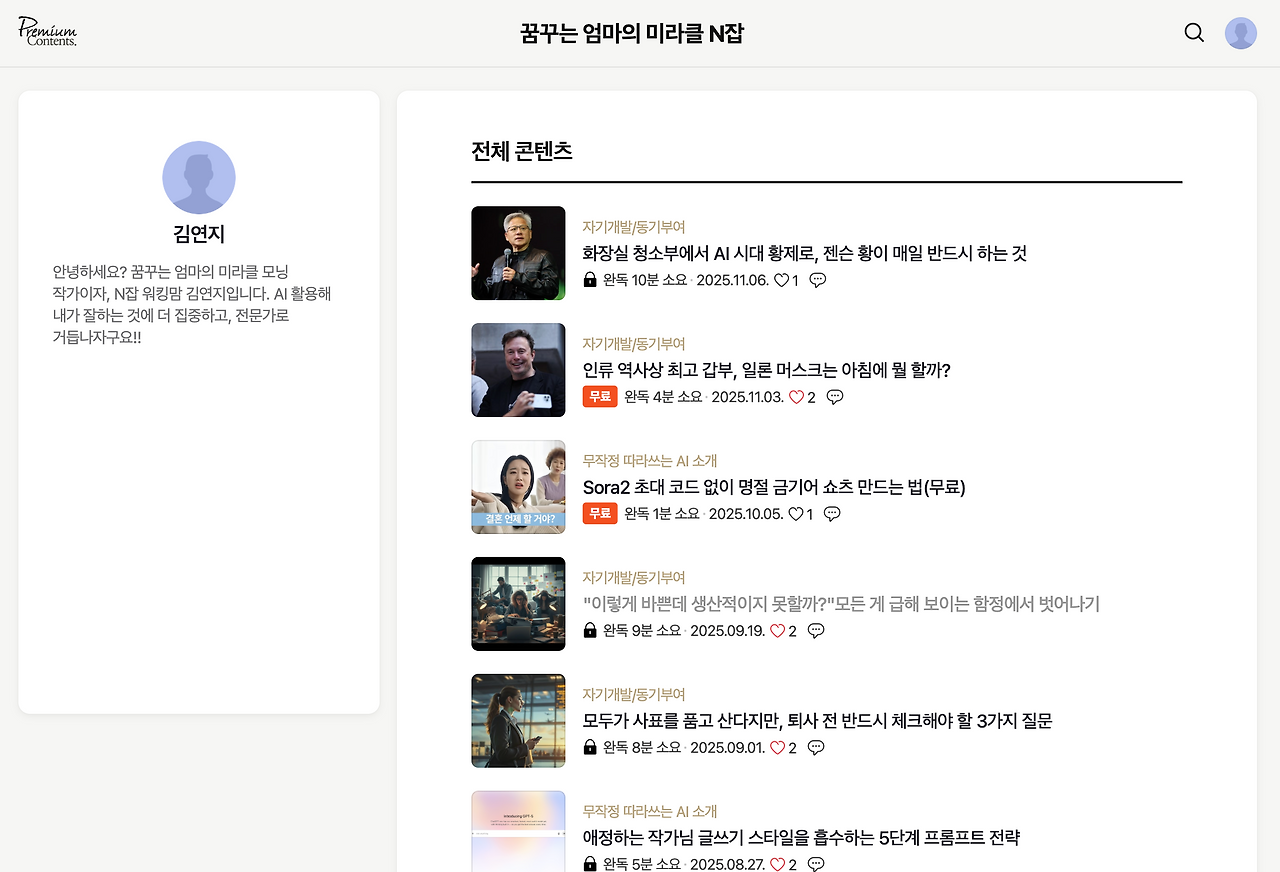This screenshot has width=1280, height=872.
Task: Open comments on the 젠슨 황 article
Action: click(818, 280)
